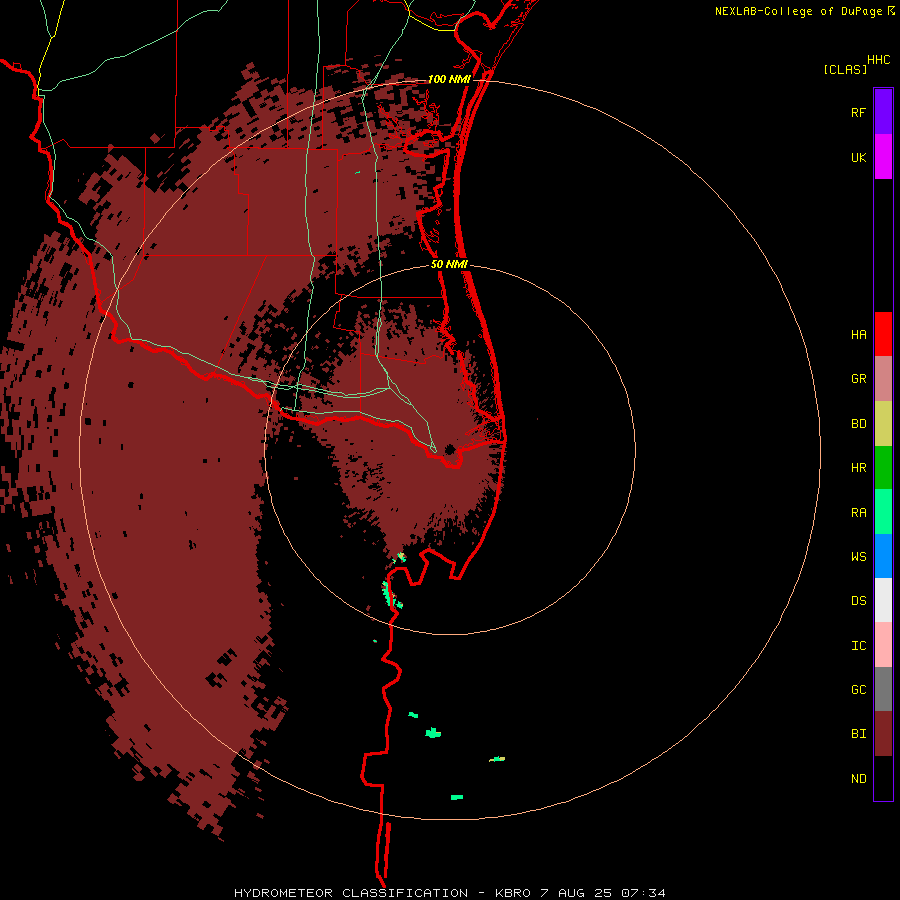Click the HR dark green legend swatch
This screenshot has height=900, width=900.
(883, 468)
